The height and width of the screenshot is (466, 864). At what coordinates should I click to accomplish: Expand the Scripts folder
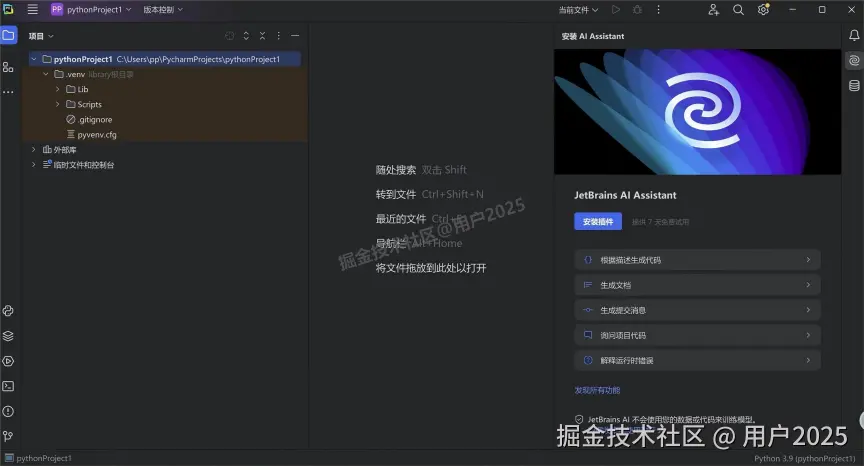point(57,104)
